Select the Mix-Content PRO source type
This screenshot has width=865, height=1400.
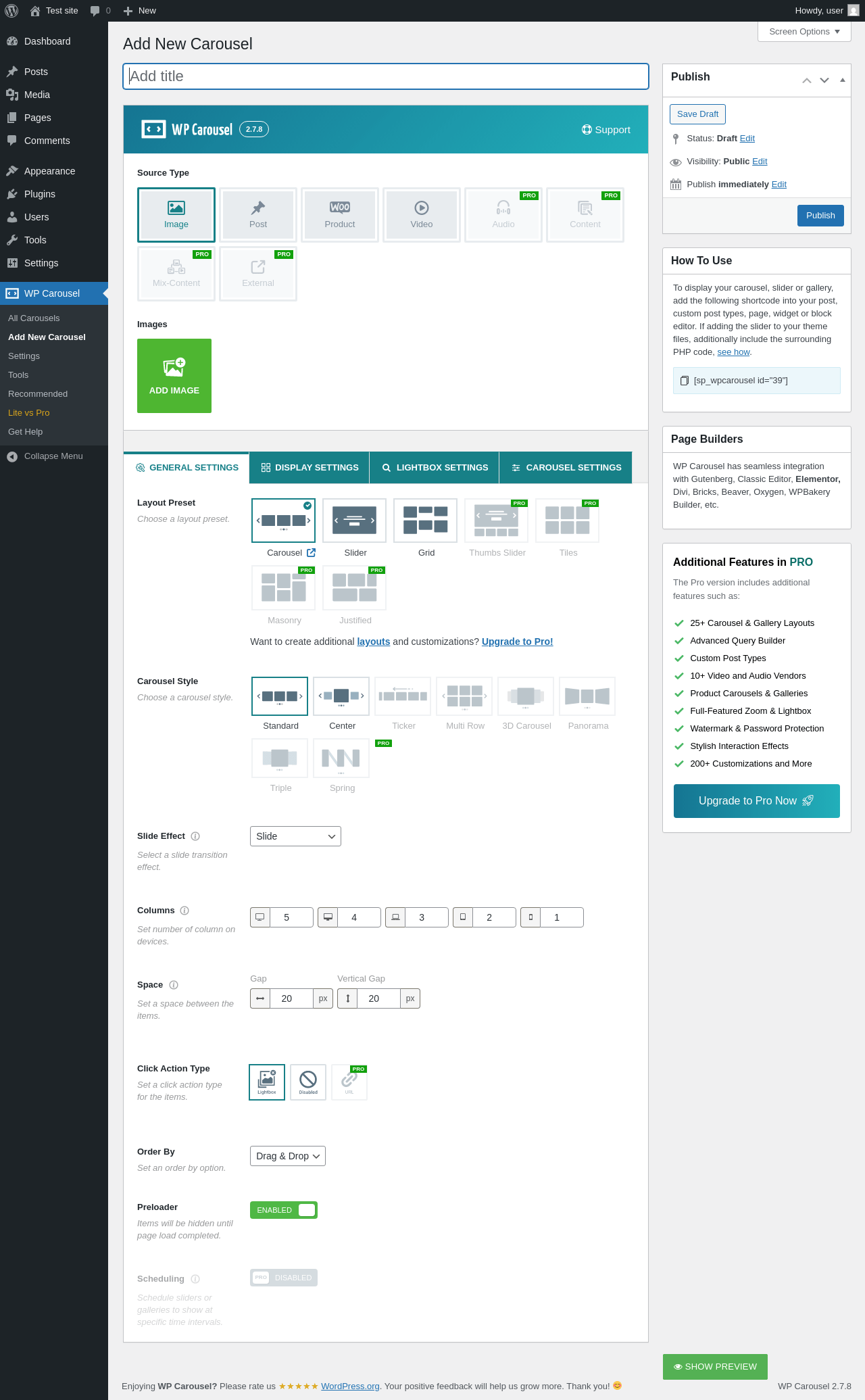[x=176, y=274]
